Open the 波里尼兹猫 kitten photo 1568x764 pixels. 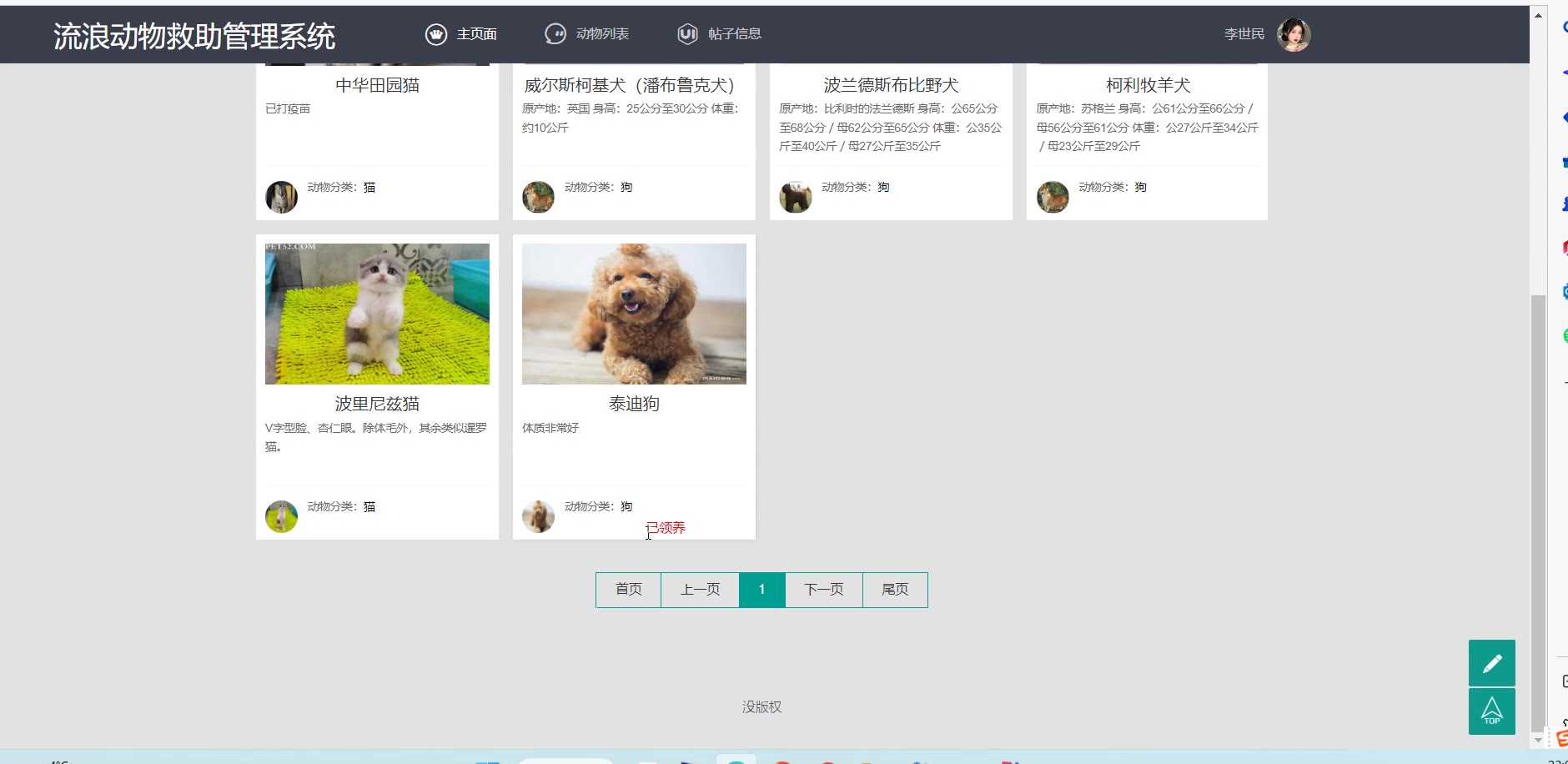pos(377,314)
